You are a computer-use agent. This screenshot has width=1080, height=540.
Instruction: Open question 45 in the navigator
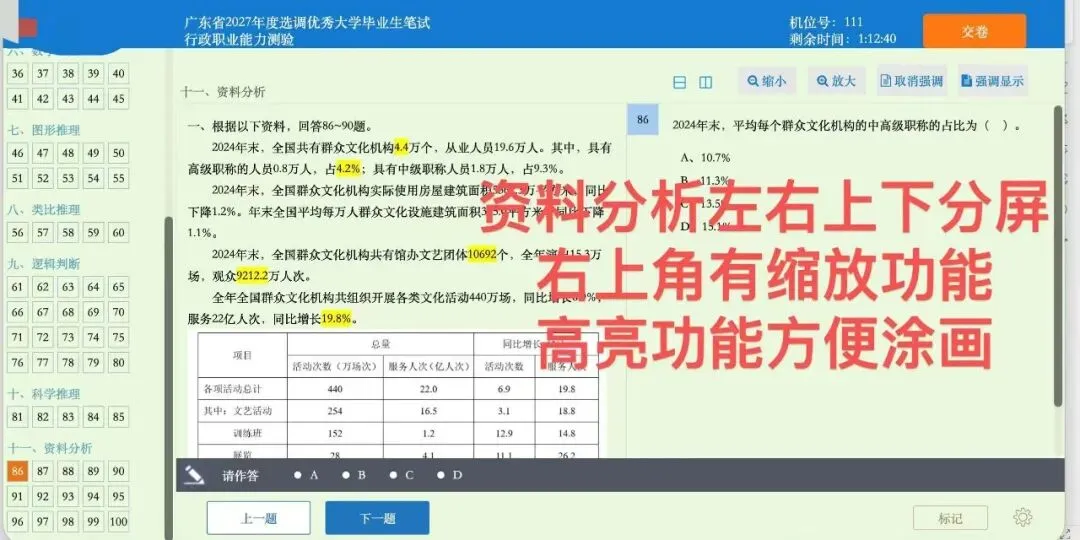(118, 98)
